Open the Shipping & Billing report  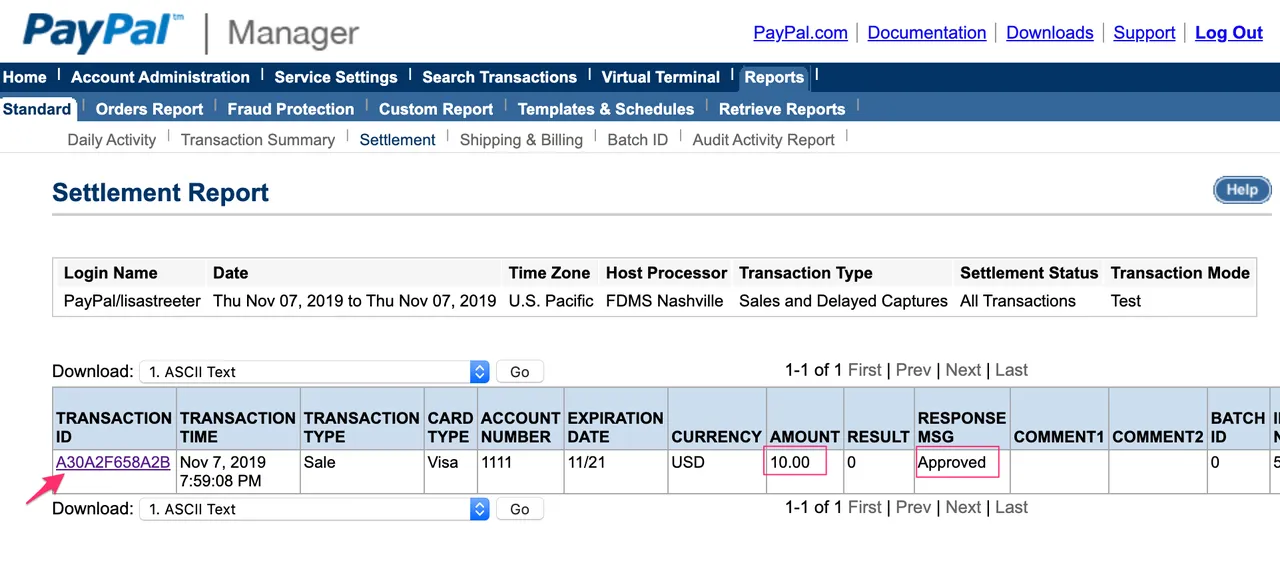[x=521, y=140]
